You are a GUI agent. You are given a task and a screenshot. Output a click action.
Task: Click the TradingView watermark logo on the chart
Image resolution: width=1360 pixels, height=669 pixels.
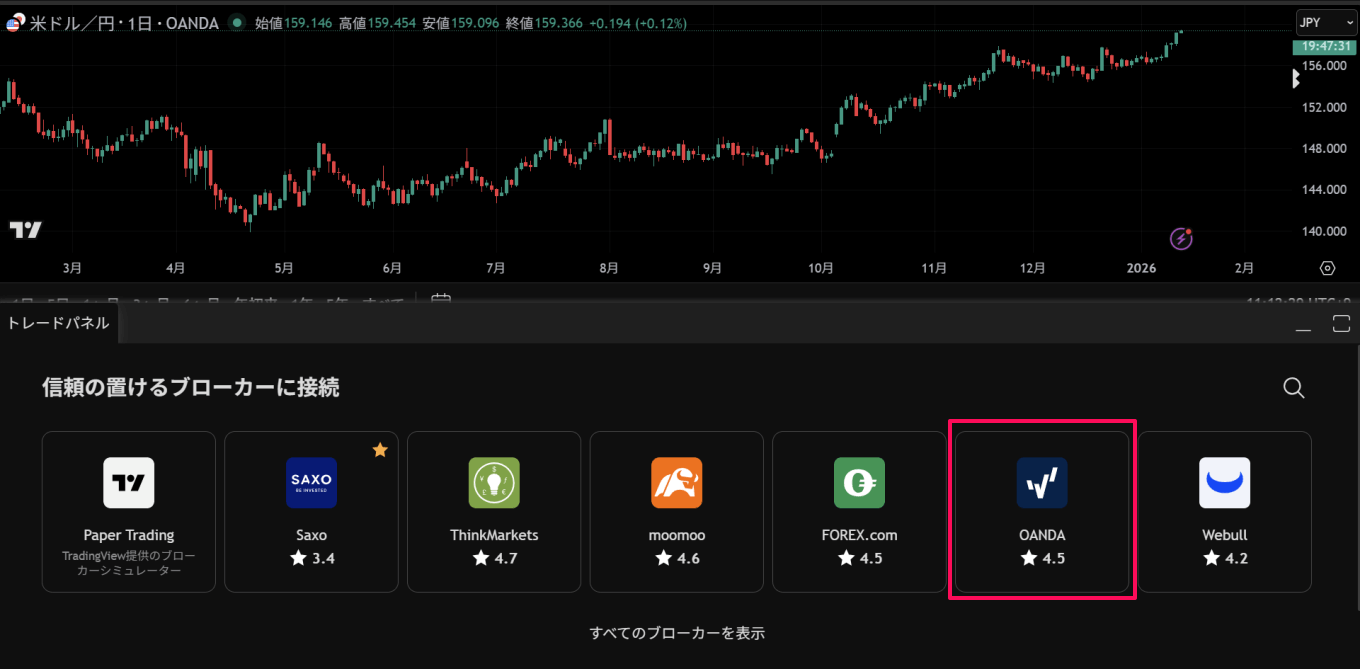point(25,229)
